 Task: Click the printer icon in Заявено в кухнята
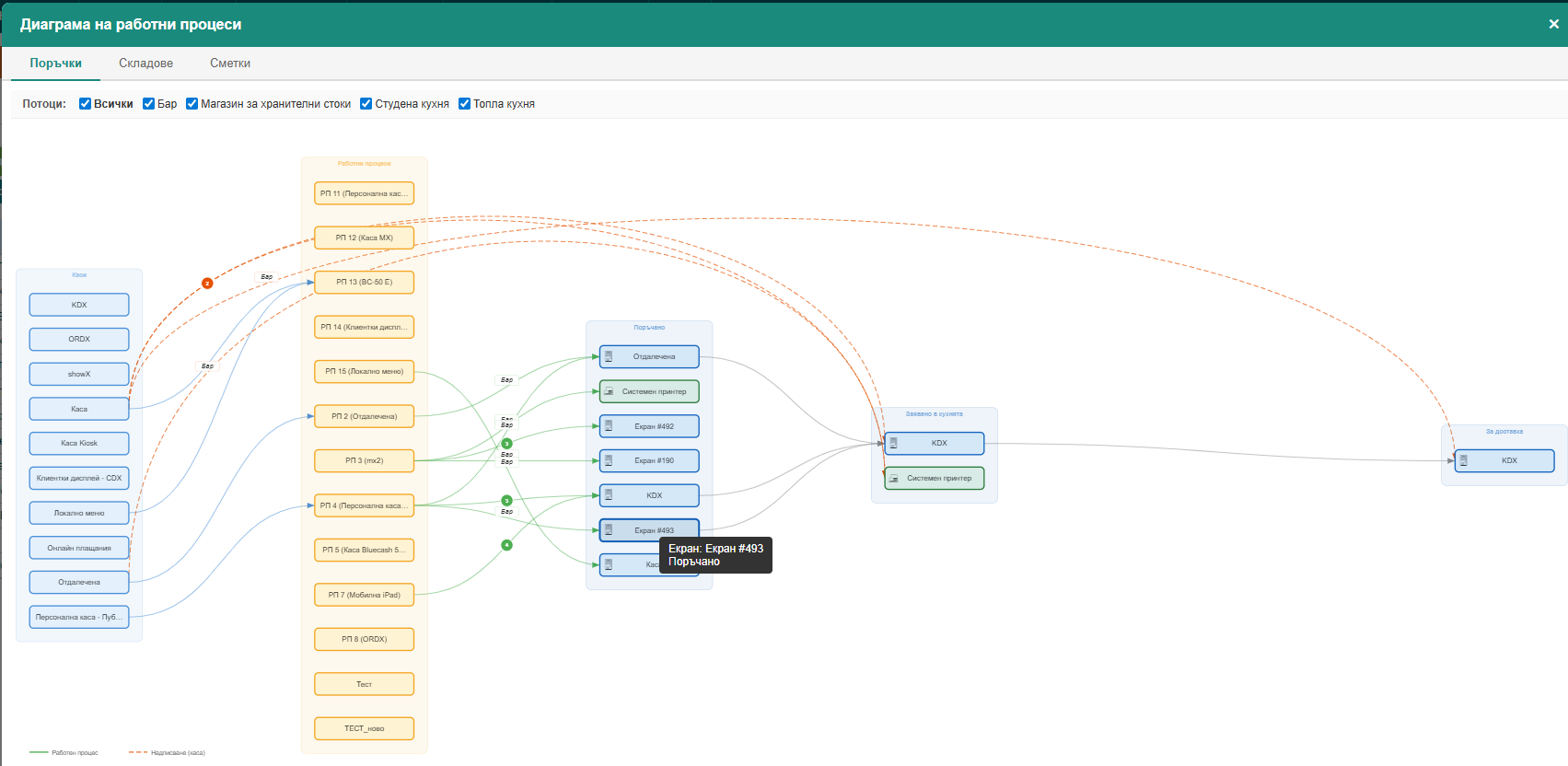coord(893,479)
